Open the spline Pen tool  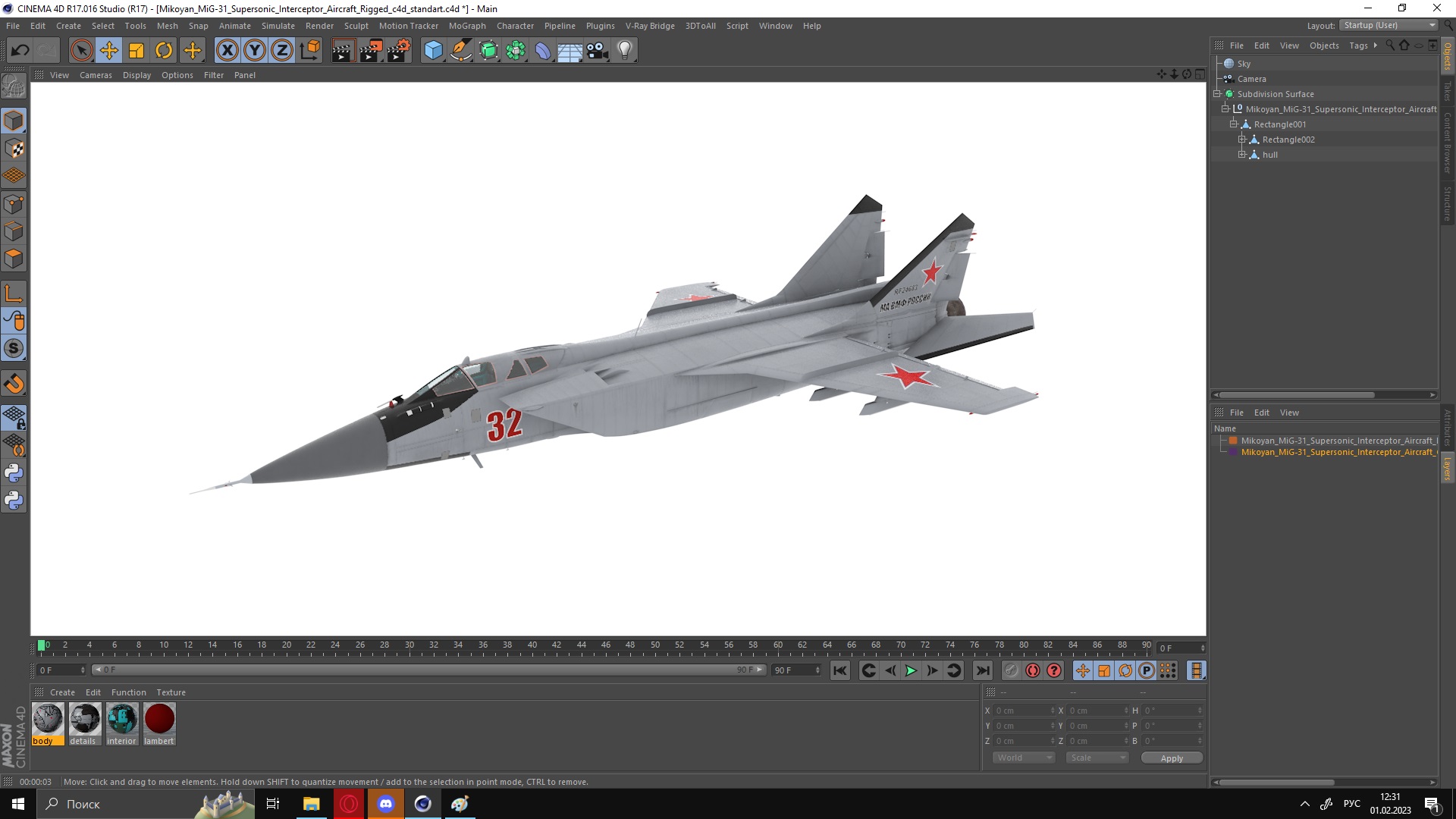(x=460, y=51)
